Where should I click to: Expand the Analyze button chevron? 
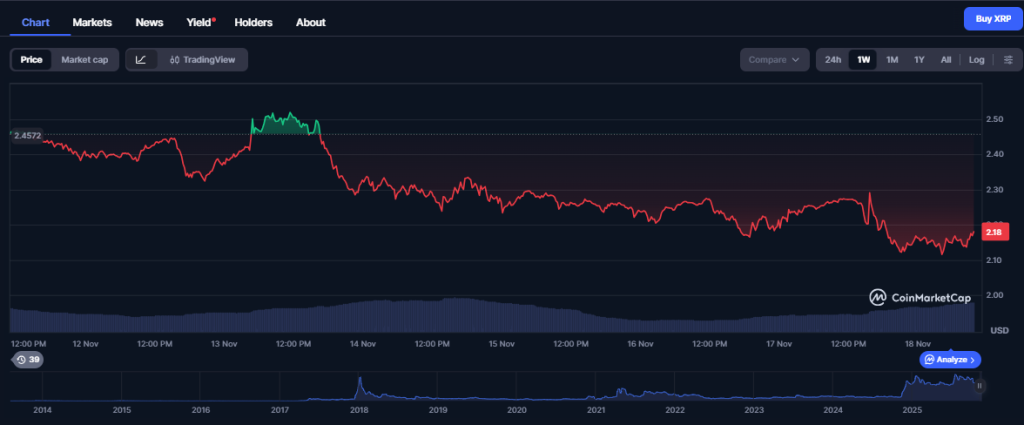click(973, 359)
